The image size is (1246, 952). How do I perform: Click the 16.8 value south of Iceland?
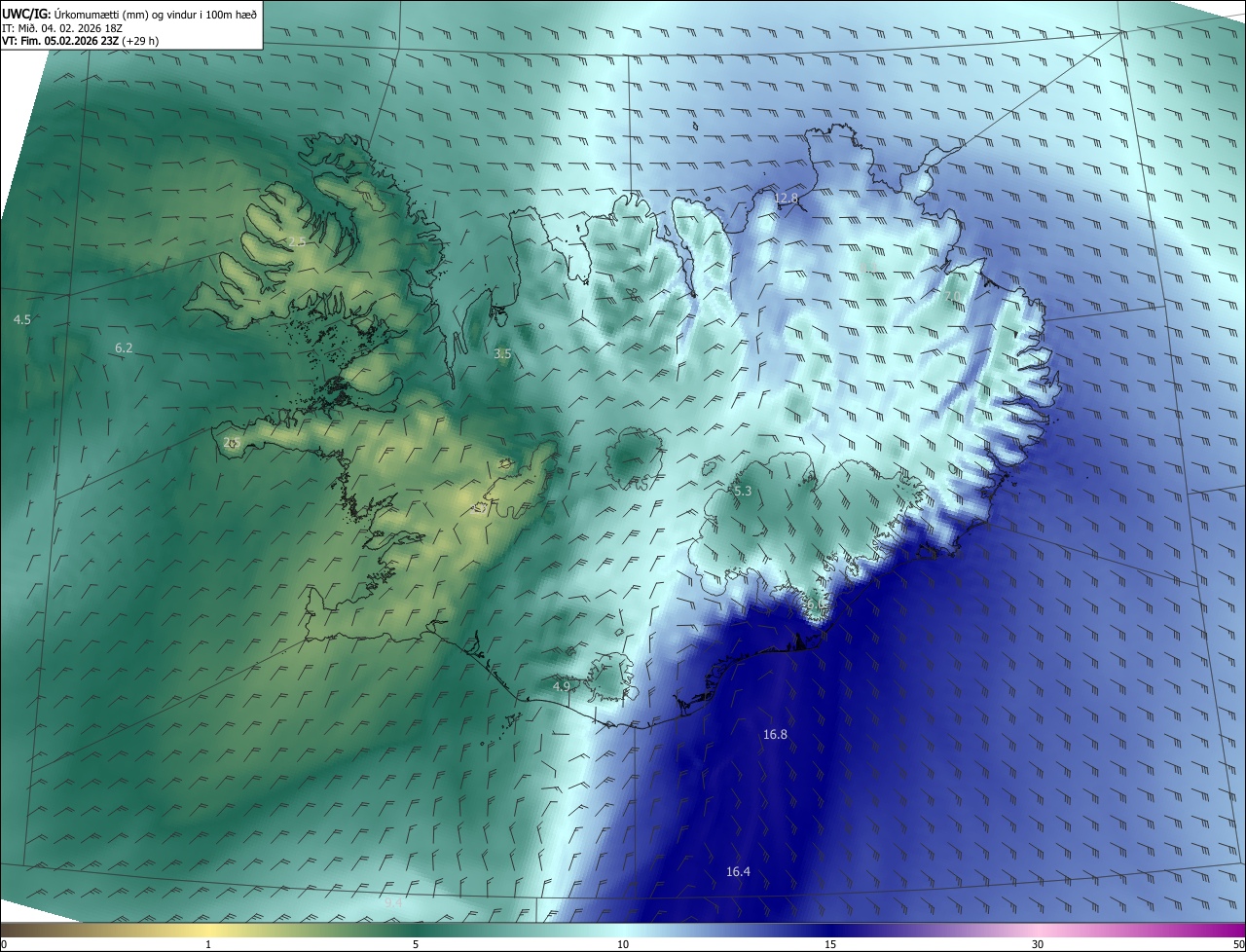tap(775, 735)
